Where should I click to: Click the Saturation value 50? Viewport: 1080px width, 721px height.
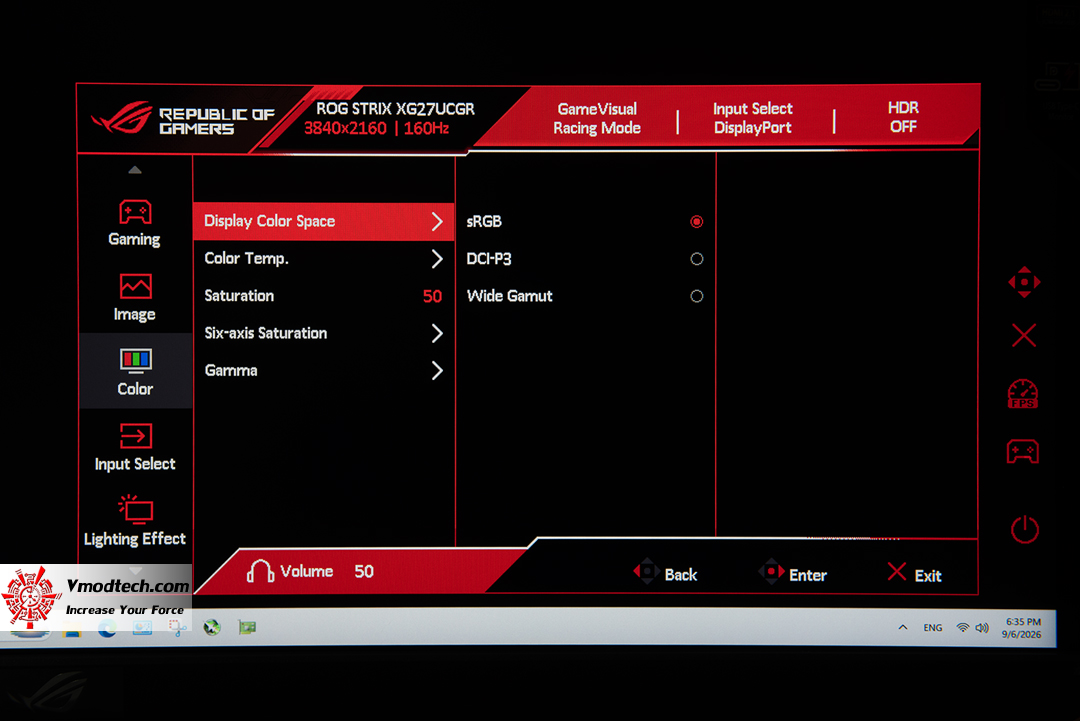432,296
